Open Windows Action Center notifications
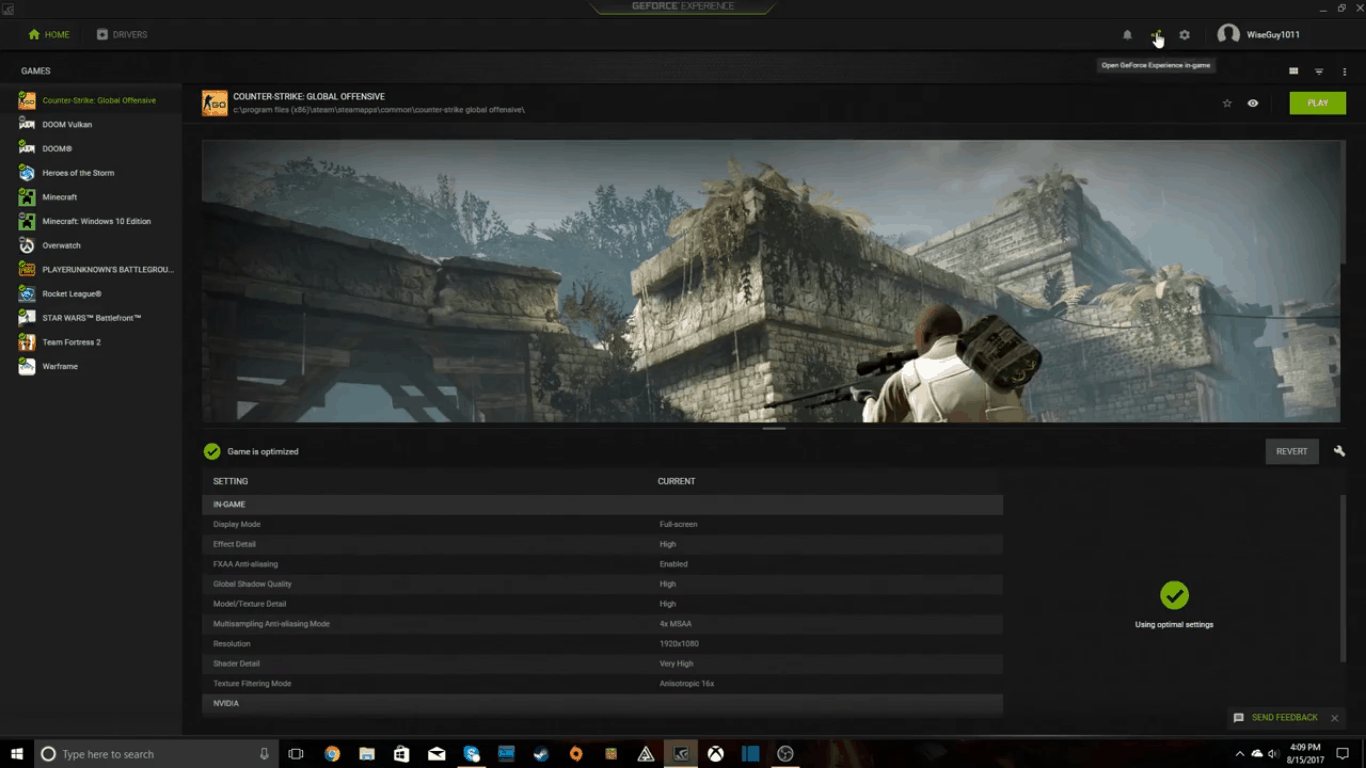The width and height of the screenshot is (1366, 768). click(1342, 754)
